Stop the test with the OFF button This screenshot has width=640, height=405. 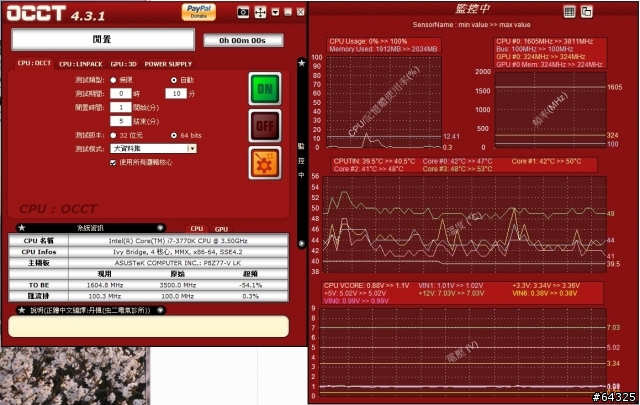tap(265, 126)
